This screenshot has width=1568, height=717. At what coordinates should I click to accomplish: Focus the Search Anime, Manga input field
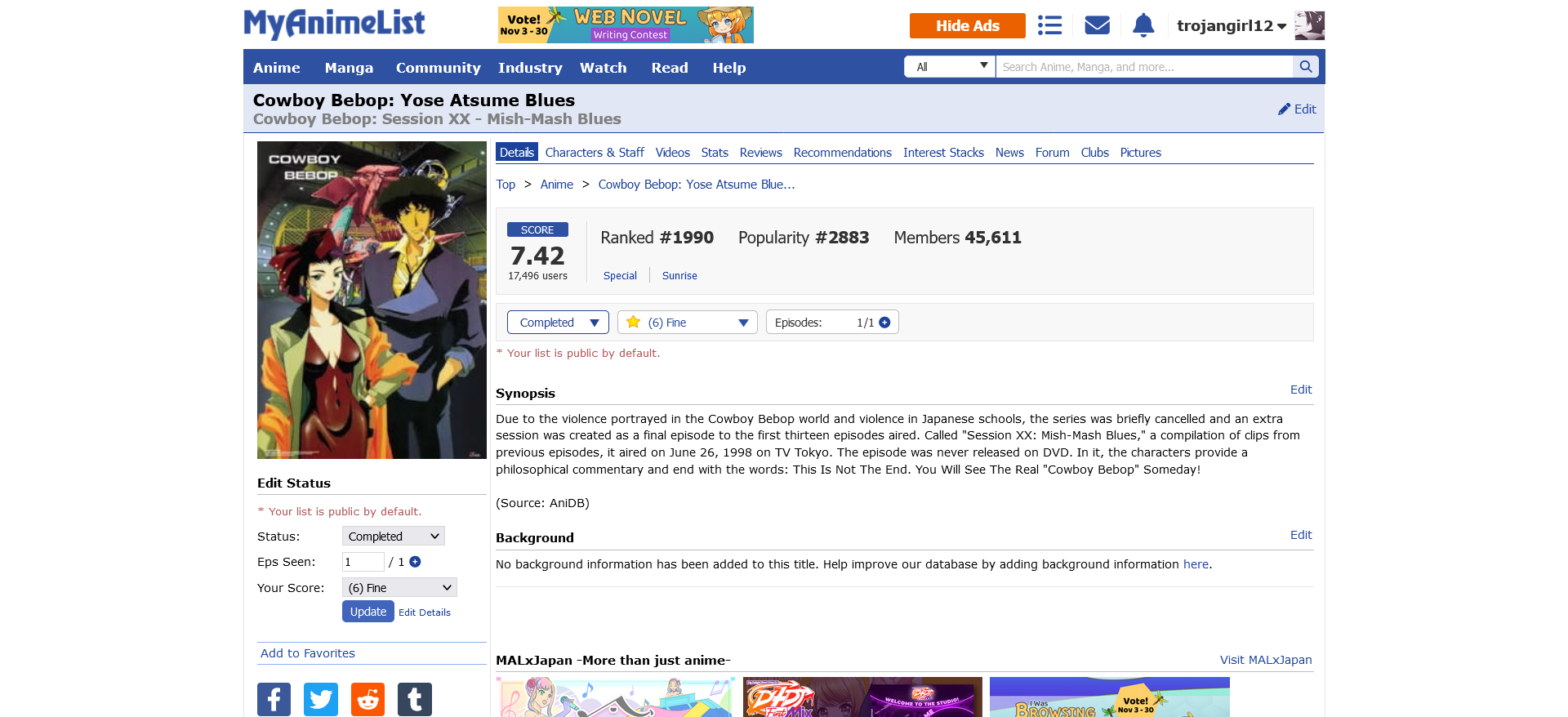click(x=1144, y=67)
